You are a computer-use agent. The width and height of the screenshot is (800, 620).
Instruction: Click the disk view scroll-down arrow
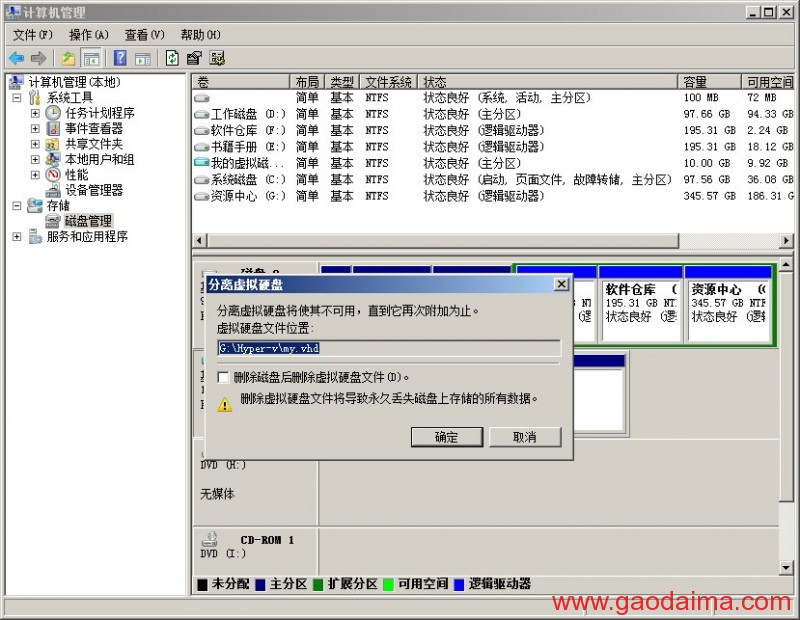[786, 567]
